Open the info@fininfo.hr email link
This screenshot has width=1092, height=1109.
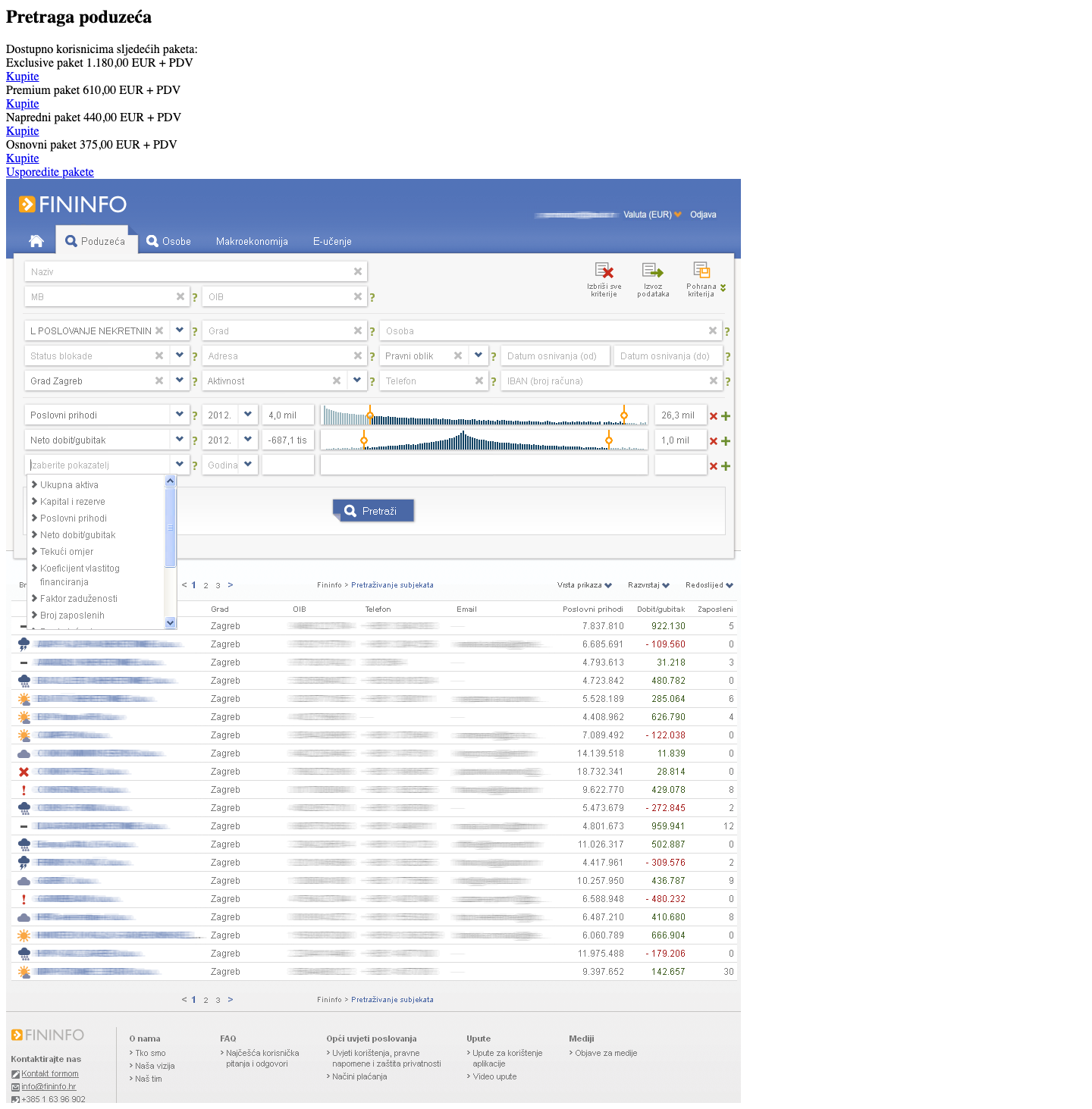[x=49, y=1086]
